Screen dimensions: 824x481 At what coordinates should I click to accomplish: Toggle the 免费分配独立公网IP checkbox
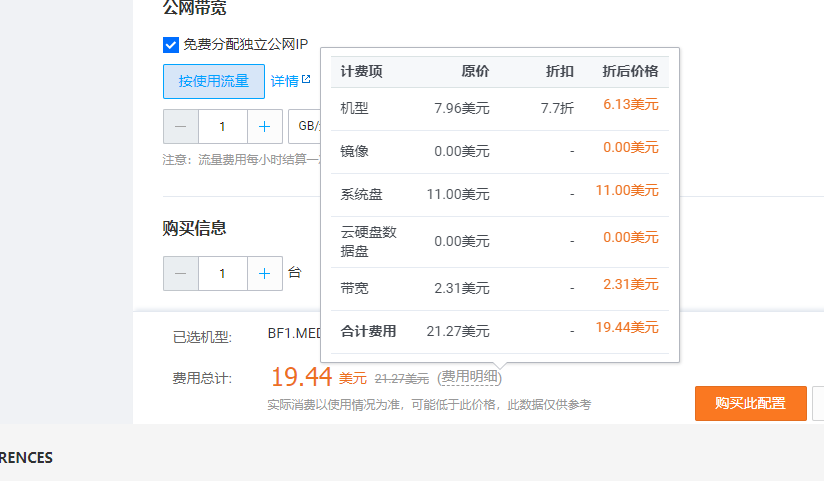[x=171, y=44]
